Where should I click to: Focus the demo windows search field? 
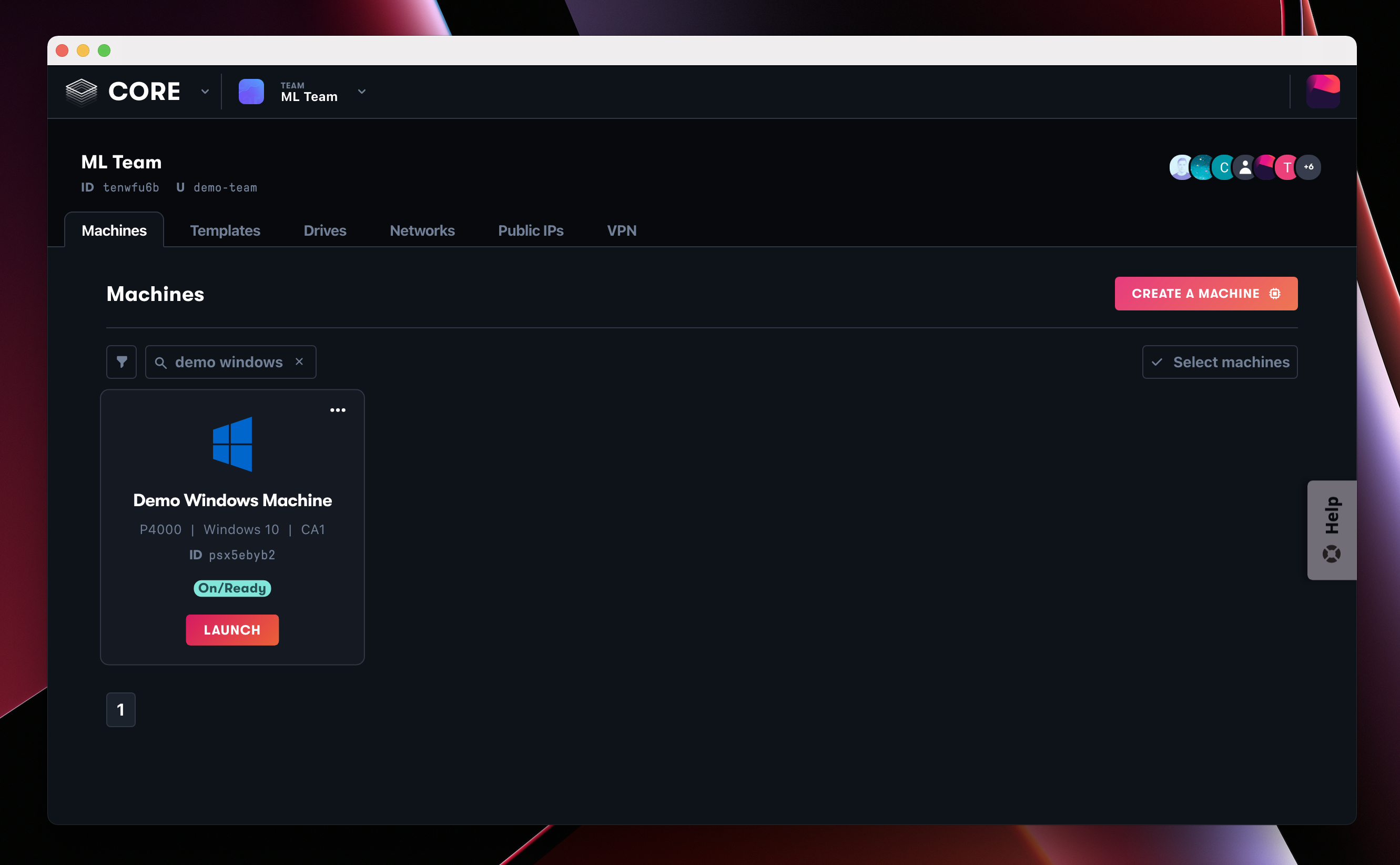click(x=230, y=361)
